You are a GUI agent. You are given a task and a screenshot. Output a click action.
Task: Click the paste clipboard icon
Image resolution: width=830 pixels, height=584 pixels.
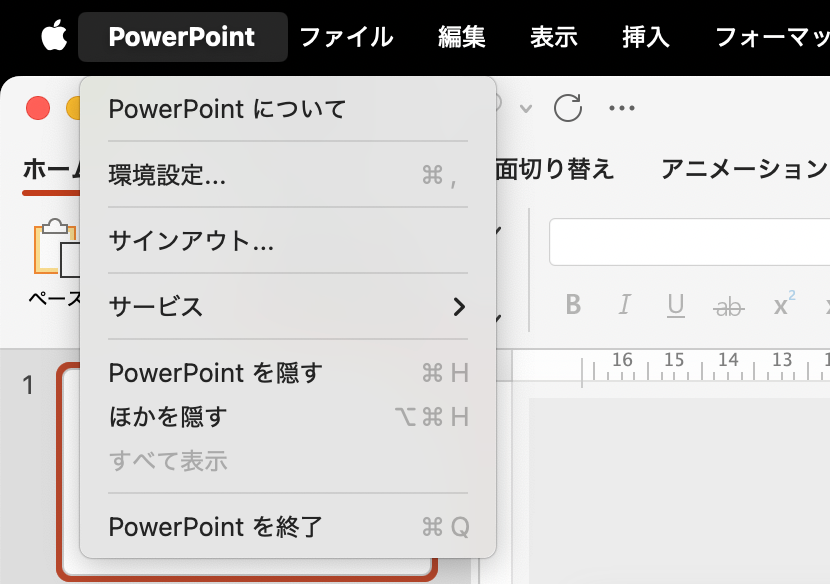click(x=56, y=248)
